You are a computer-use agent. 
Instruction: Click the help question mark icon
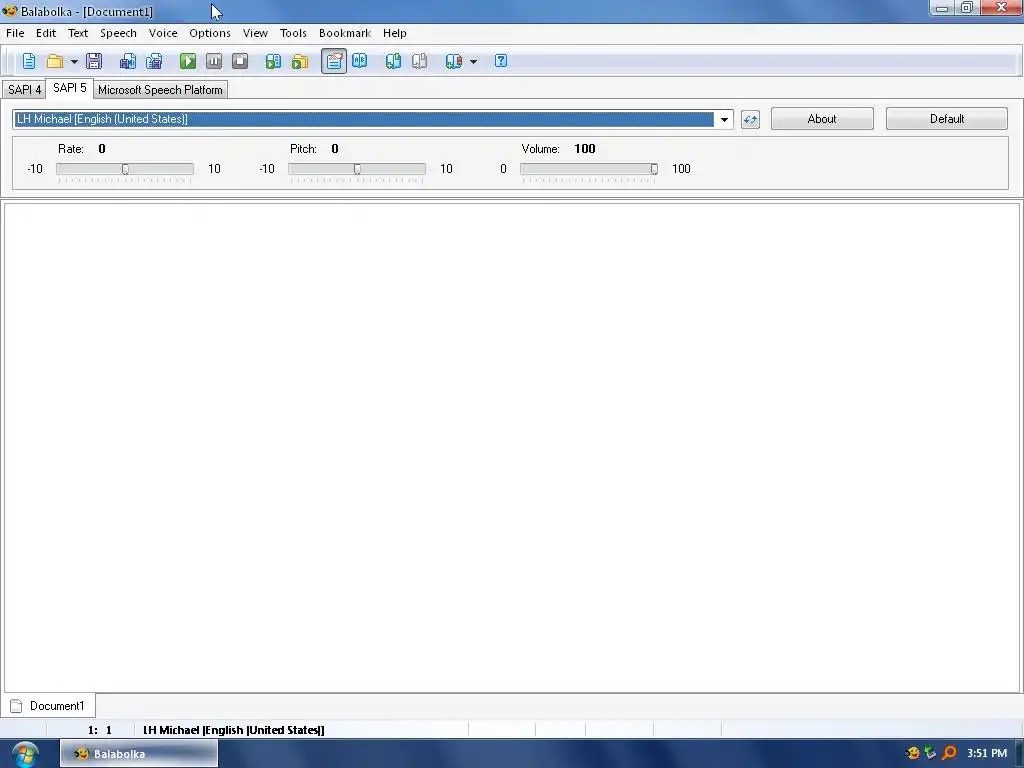coord(501,61)
